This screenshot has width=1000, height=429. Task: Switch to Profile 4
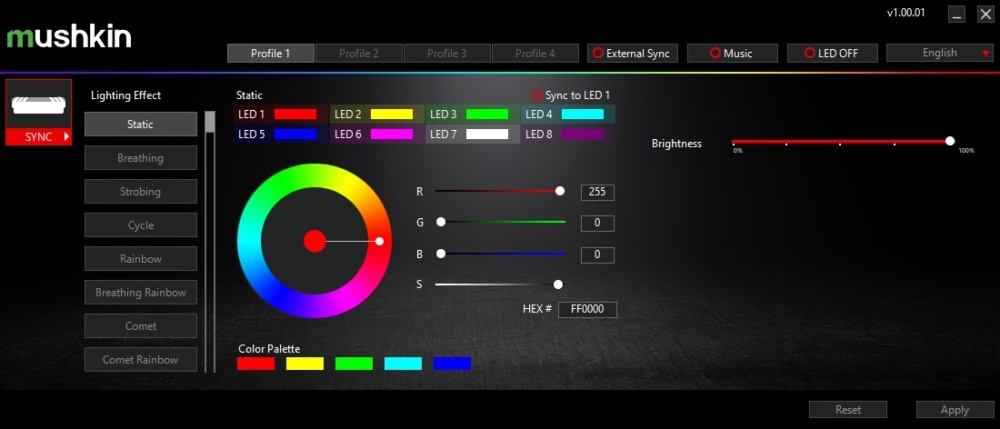(535, 54)
